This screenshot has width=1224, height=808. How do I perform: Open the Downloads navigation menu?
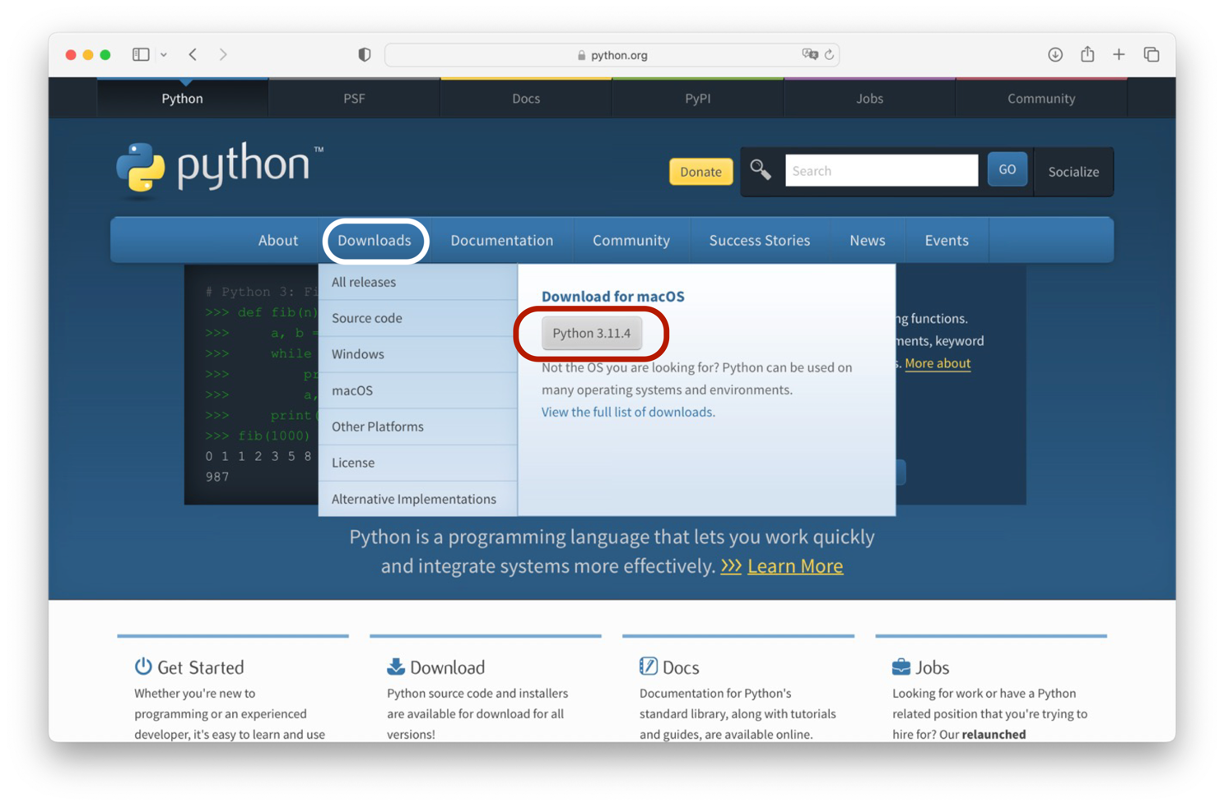pos(374,240)
